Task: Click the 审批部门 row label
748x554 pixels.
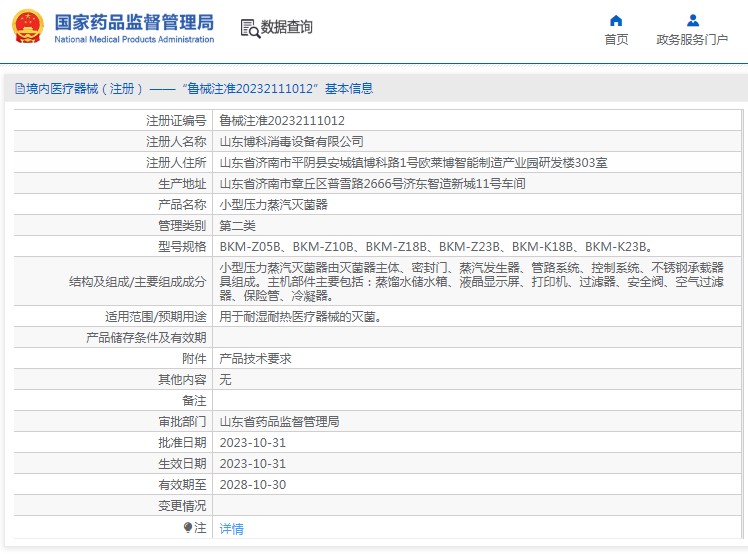Action: pos(182,422)
